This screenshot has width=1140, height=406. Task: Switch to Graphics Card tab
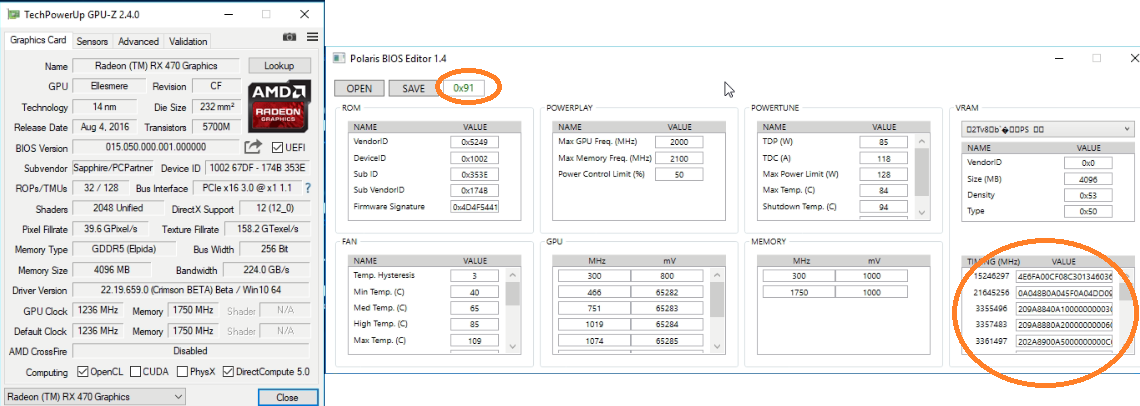[x=38, y=41]
